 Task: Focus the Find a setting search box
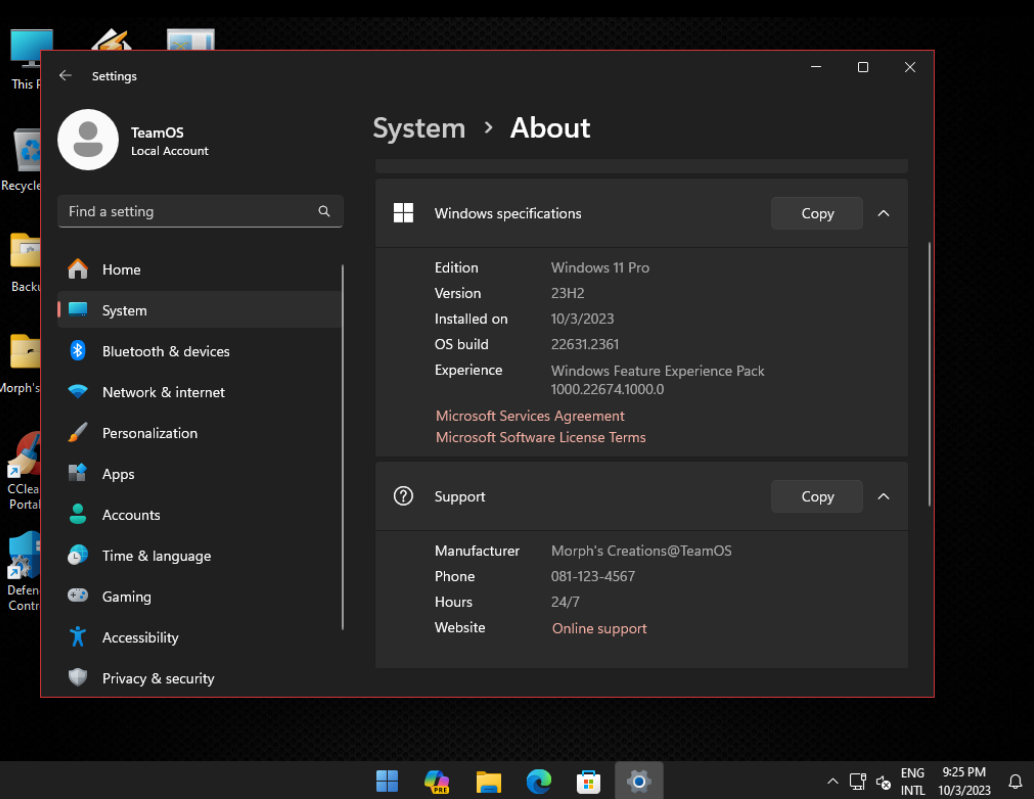(200, 211)
